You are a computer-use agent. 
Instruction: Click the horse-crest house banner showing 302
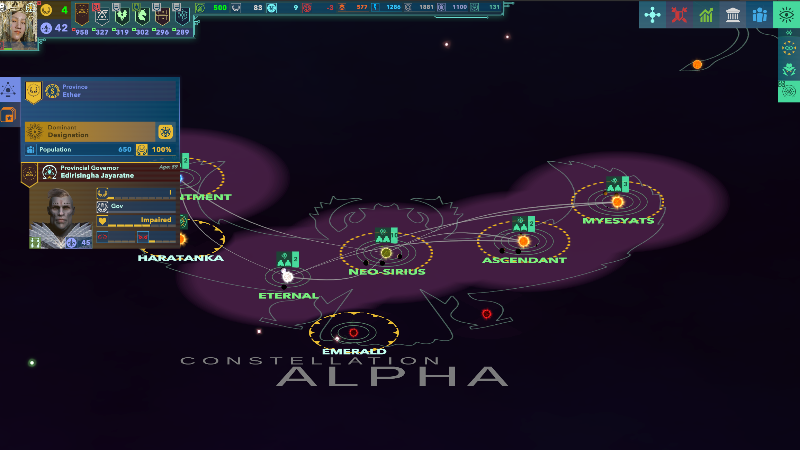[x=142, y=15]
